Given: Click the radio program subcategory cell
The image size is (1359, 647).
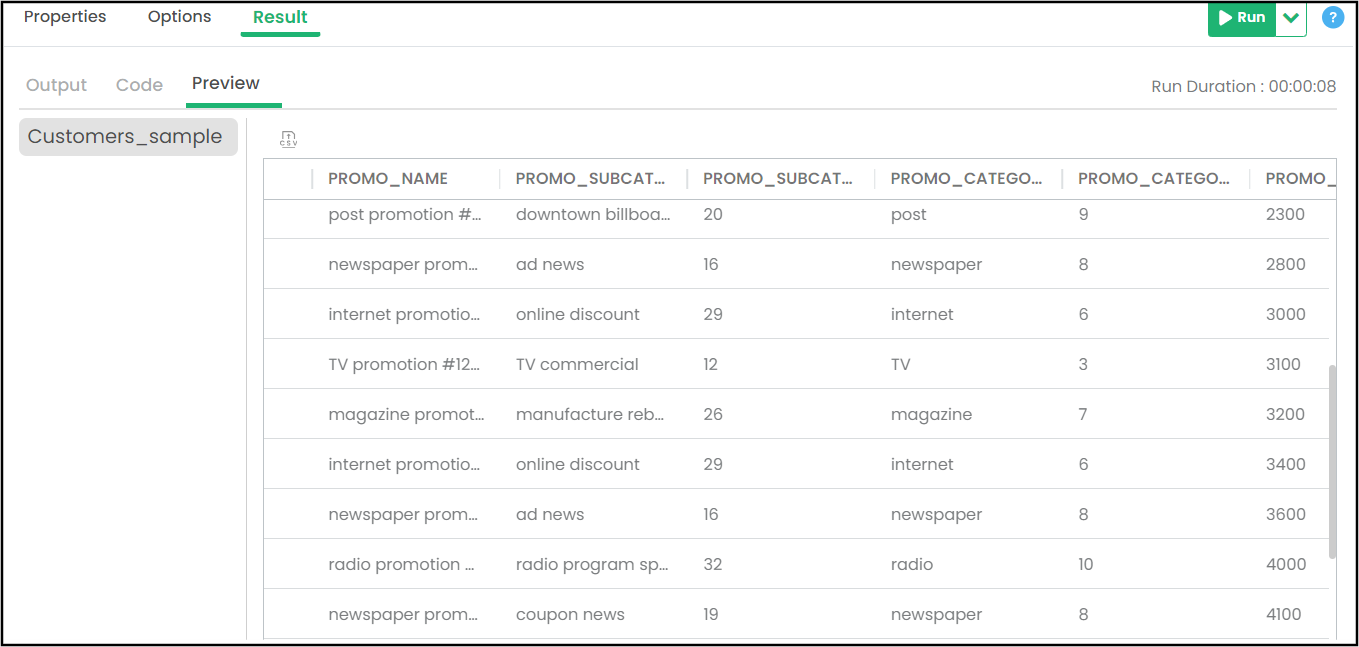Looking at the screenshot, I should tap(592, 564).
